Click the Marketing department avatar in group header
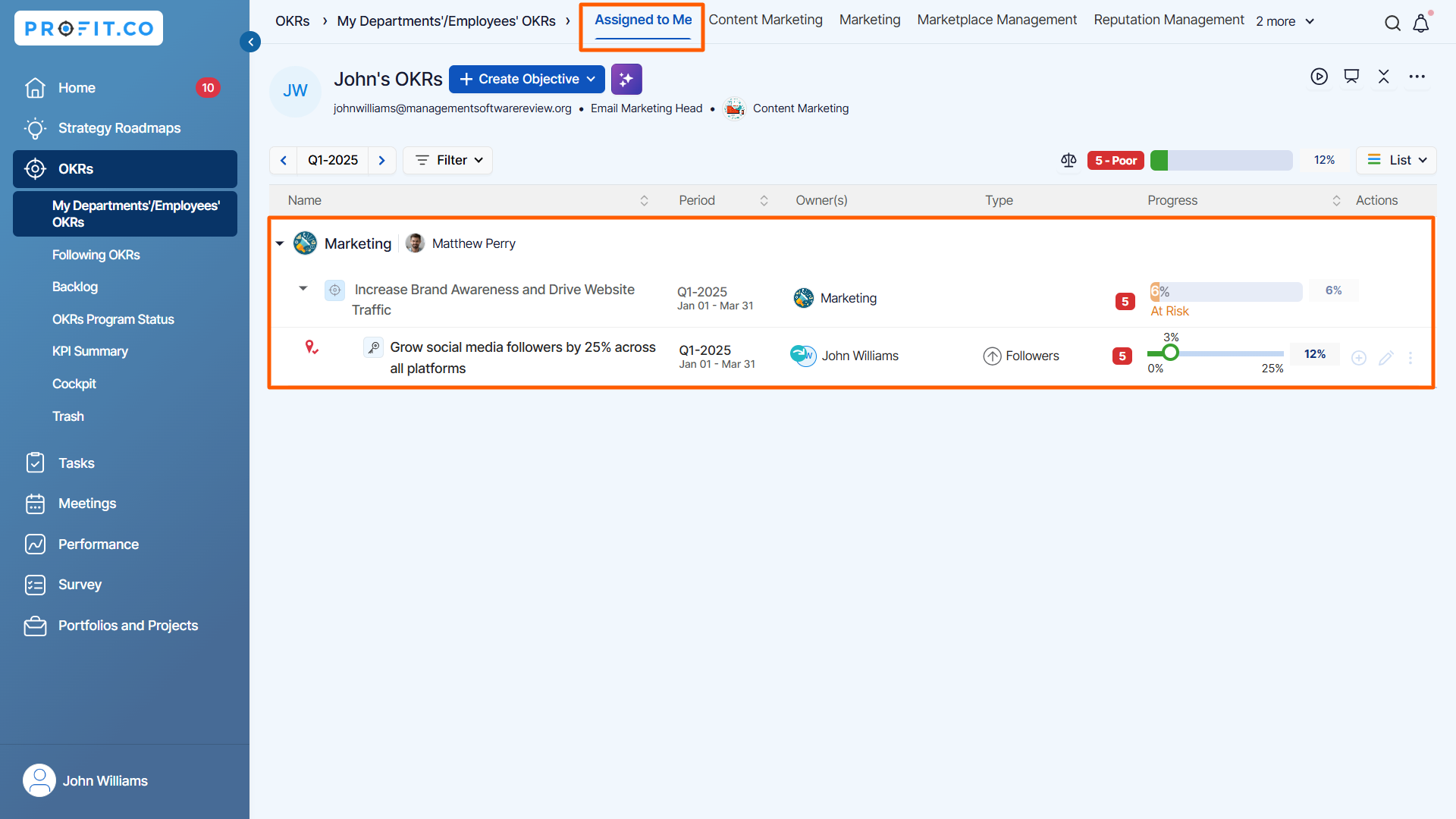Screen dimensions: 1456x819 tap(305, 243)
